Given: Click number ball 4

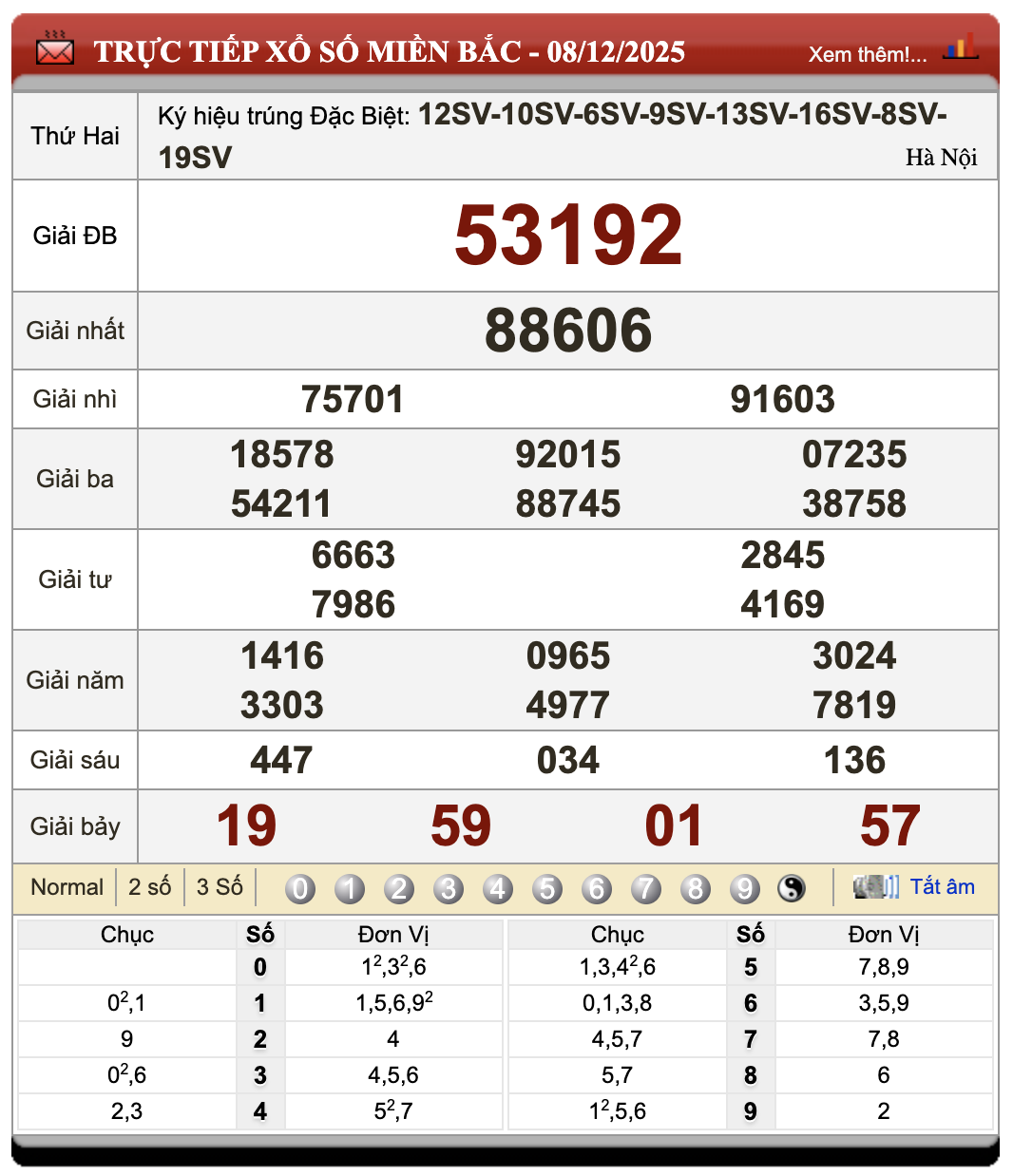Looking at the screenshot, I should (498, 887).
